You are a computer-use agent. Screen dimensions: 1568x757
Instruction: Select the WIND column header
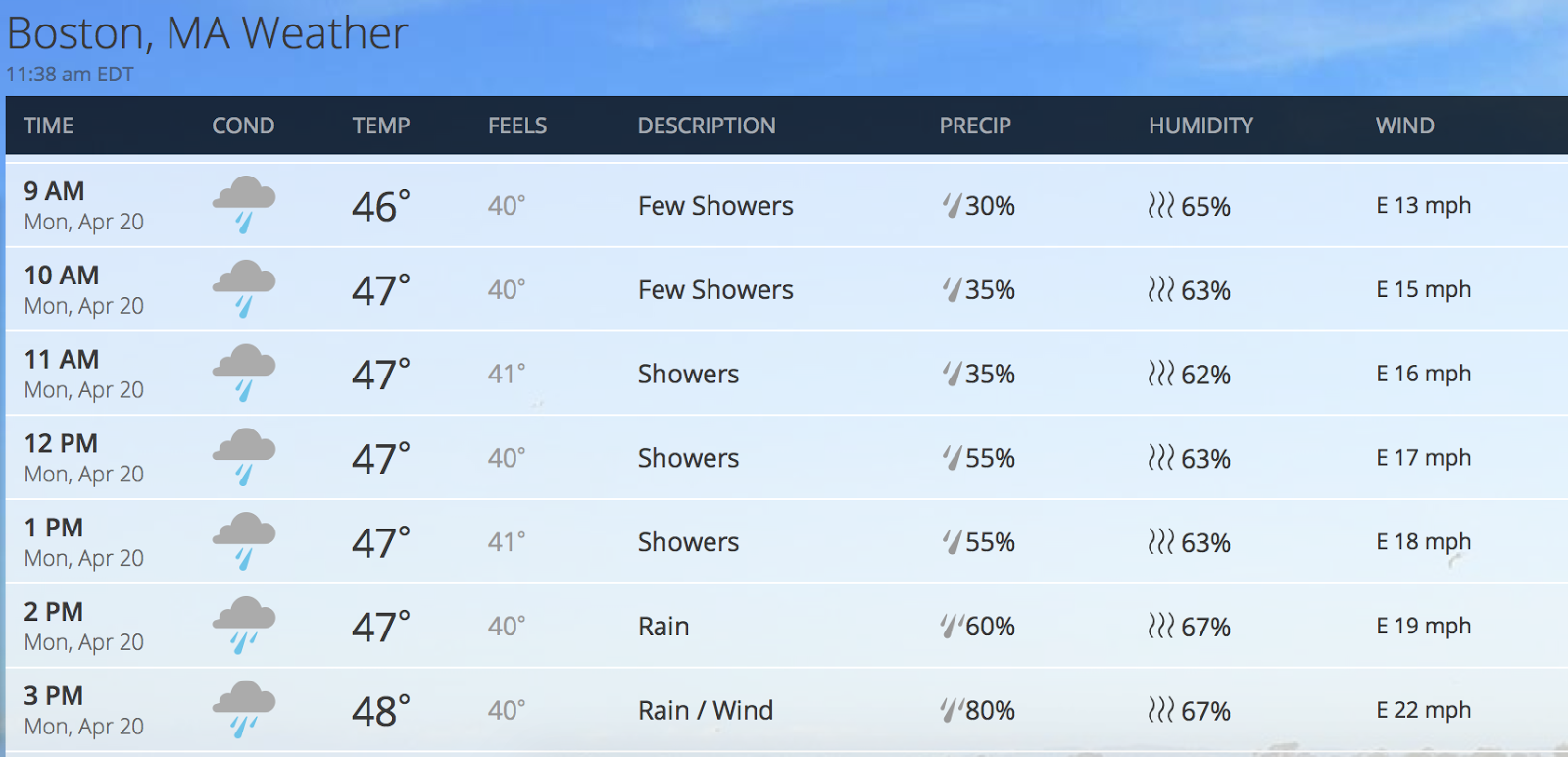pos(1404,126)
